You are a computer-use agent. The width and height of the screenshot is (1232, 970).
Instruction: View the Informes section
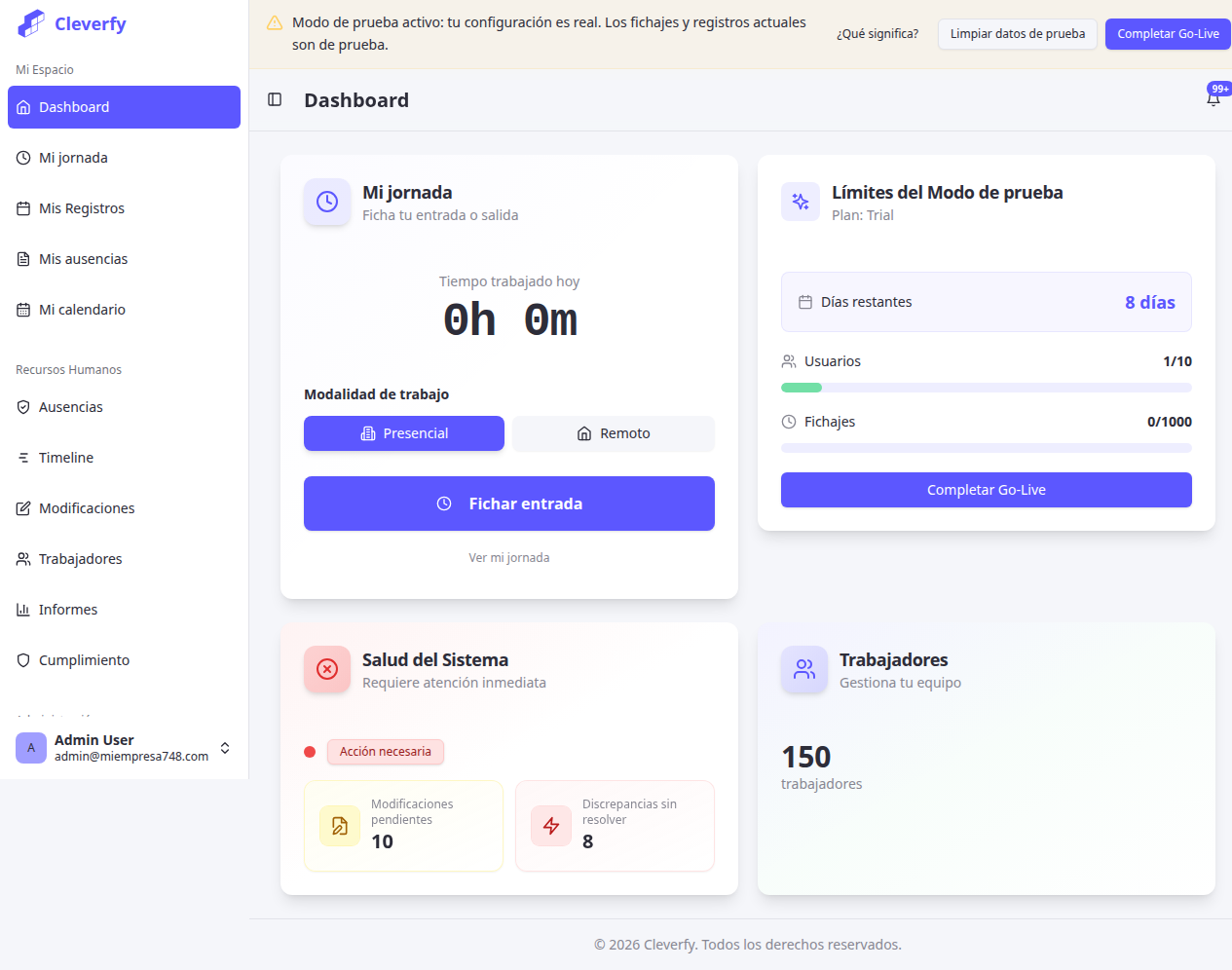point(68,609)
